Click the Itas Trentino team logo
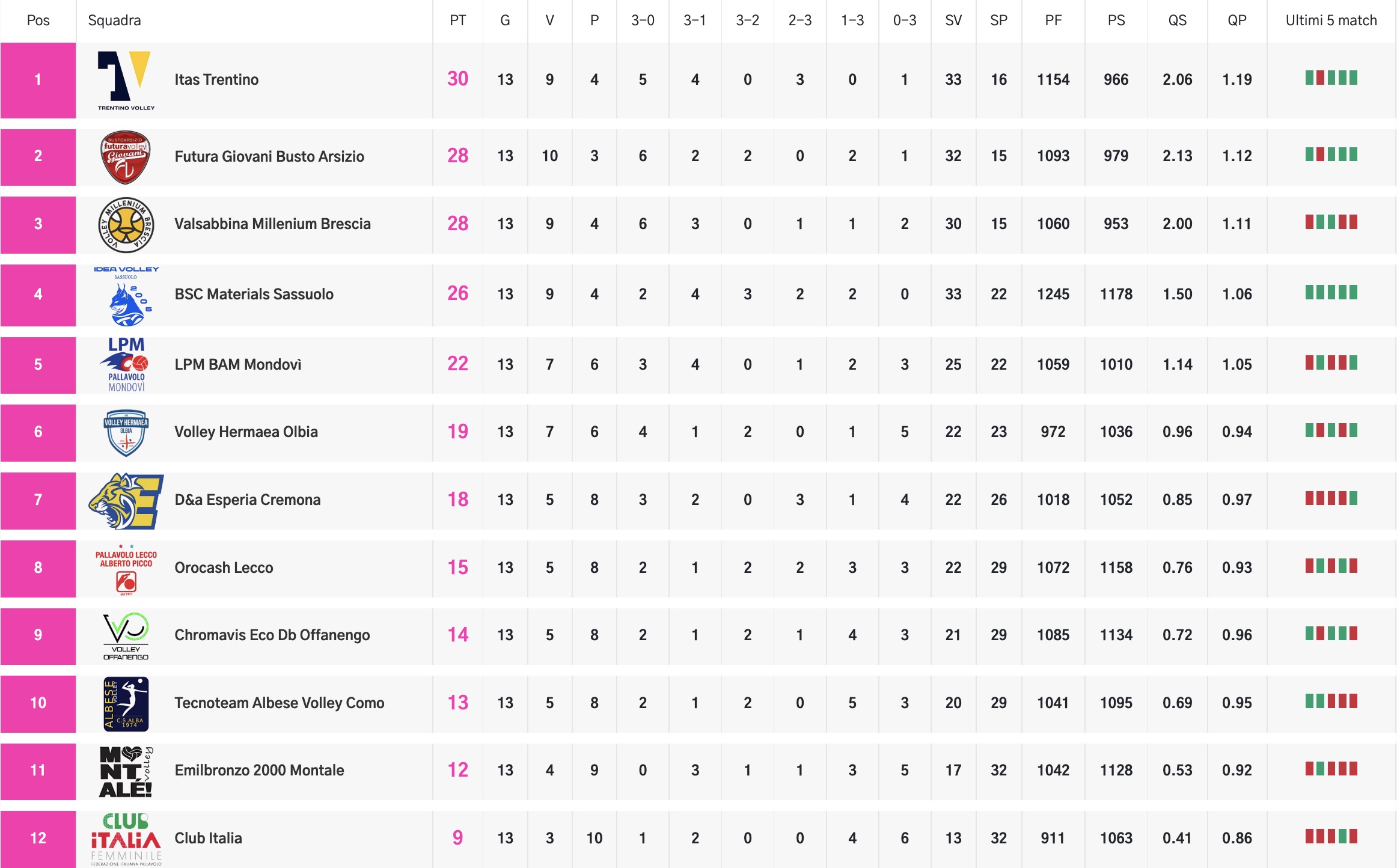The height and width of the screenshot is (868, 1397). pos(126,81)
